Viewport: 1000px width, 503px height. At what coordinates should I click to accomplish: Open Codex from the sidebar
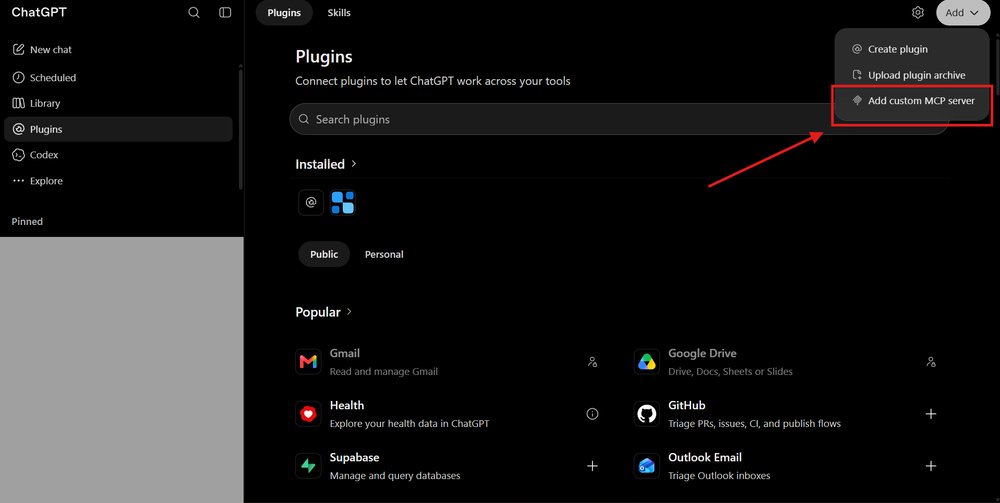coord(118,155)
